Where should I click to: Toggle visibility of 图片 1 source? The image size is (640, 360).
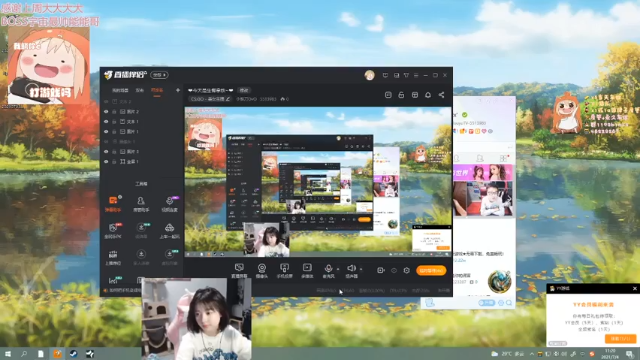106,131
